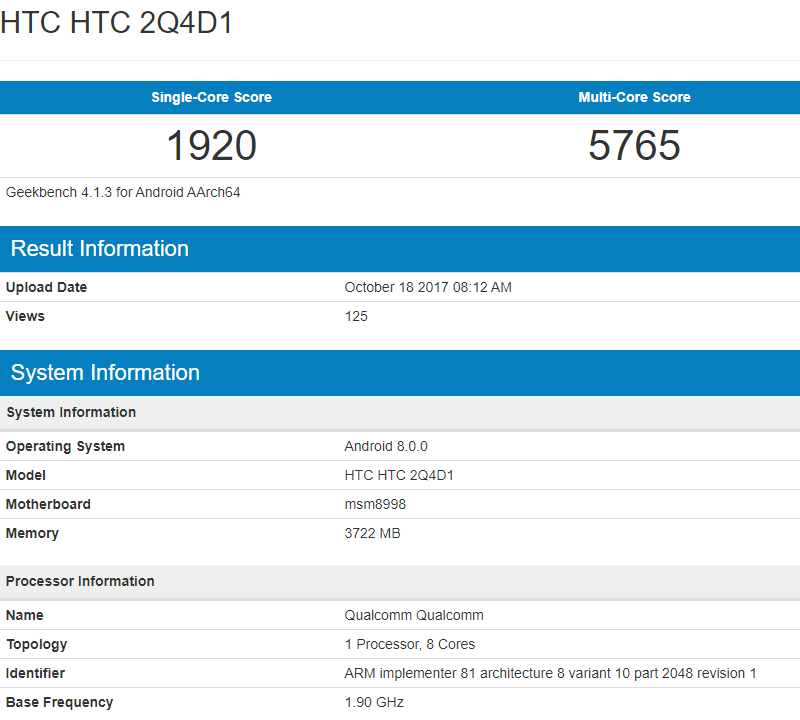This screenshot has width=800, height=720.
Task: Select the 3722 MB memory value
Action: (372, 533)
